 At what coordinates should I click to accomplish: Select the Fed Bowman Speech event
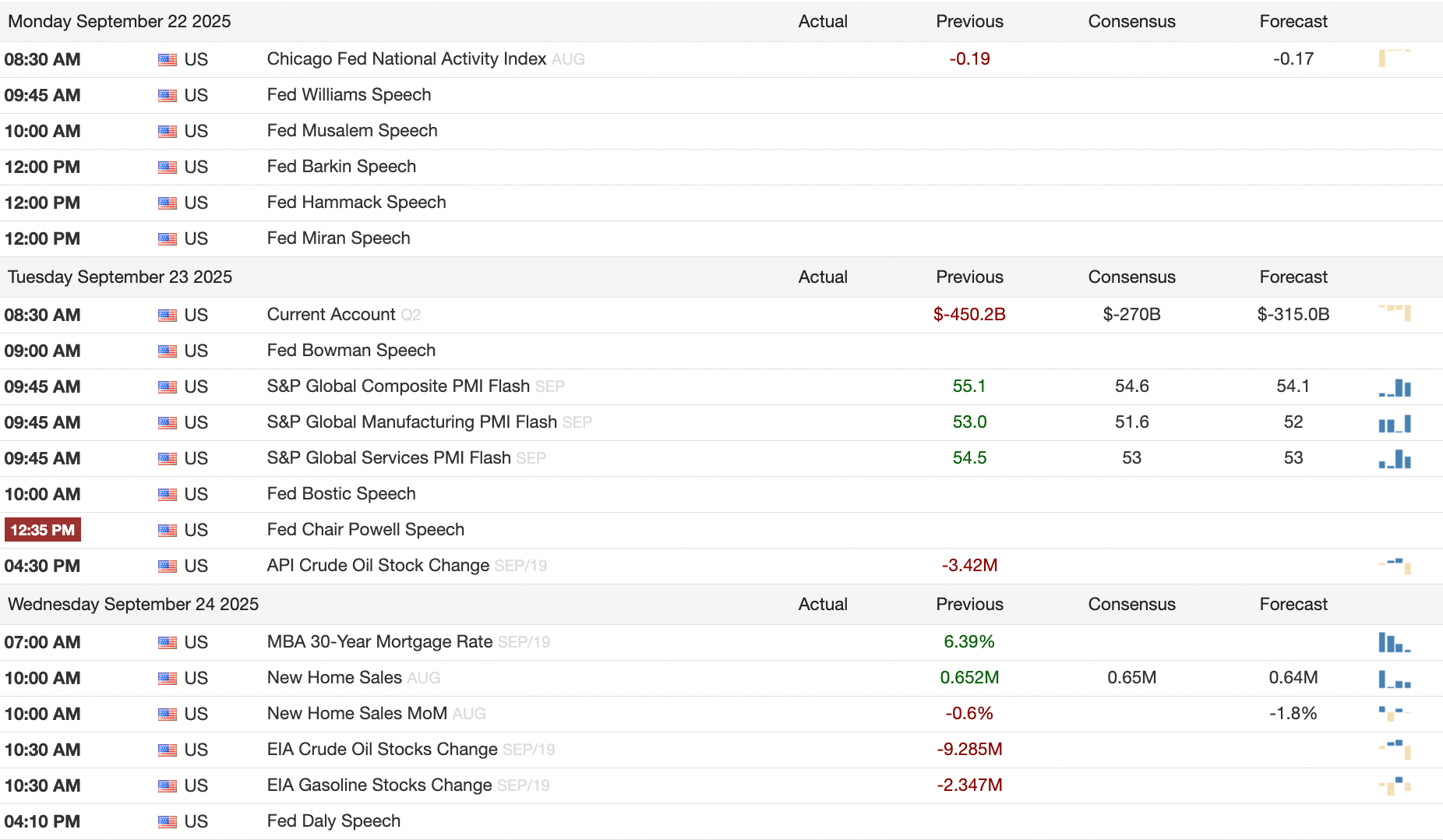point(351,351)
